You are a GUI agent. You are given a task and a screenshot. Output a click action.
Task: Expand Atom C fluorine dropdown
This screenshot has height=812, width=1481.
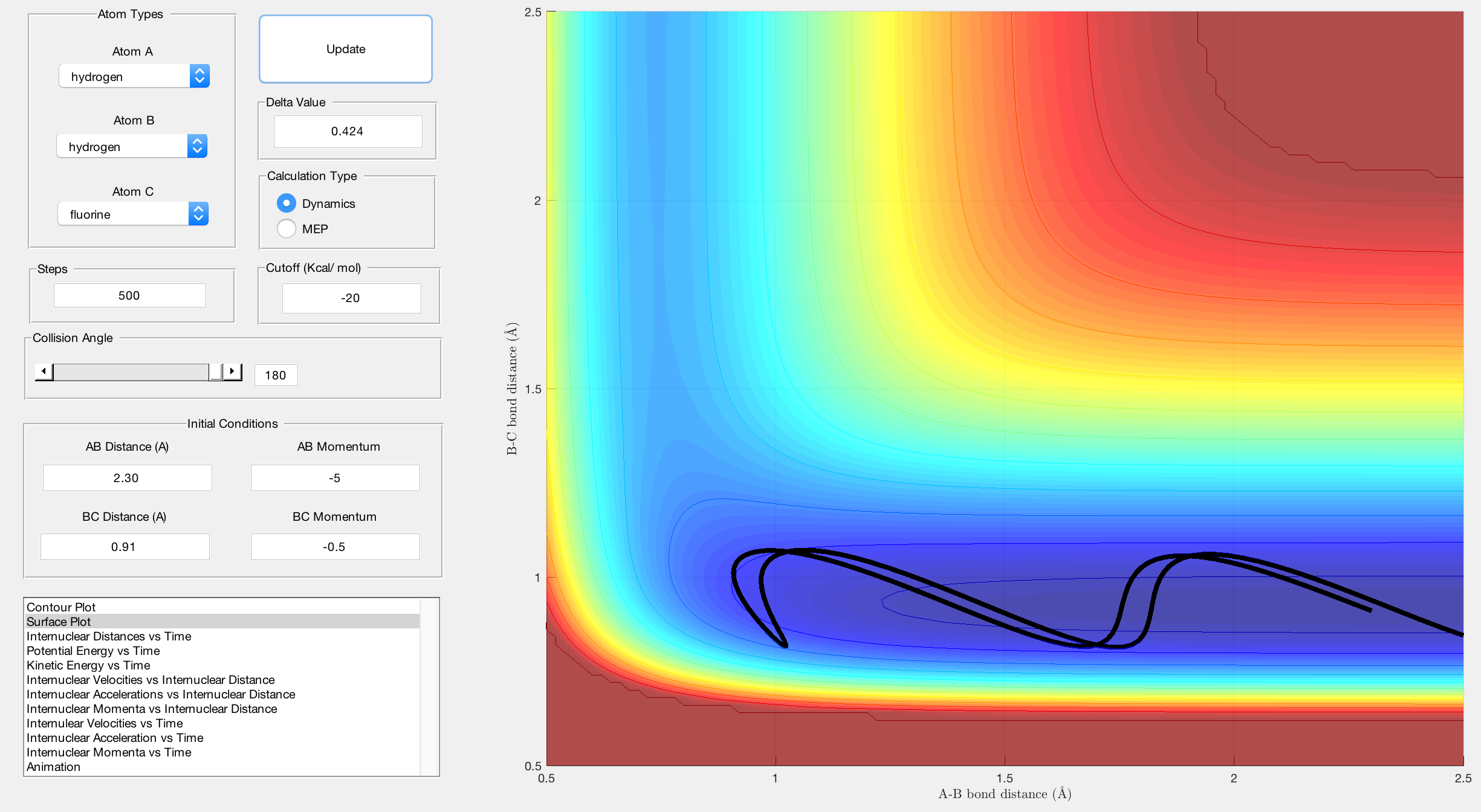click(133, 214)
